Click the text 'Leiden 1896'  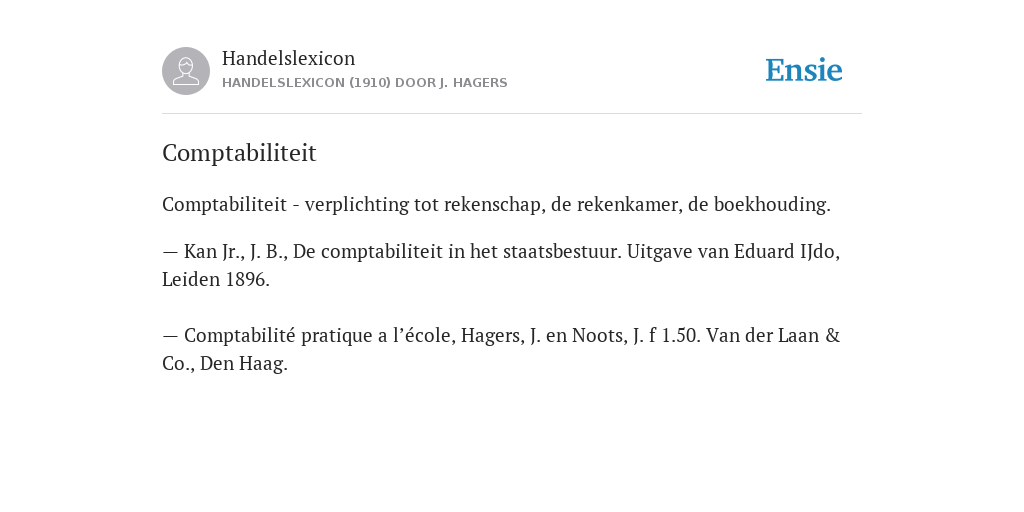point(214,280)
